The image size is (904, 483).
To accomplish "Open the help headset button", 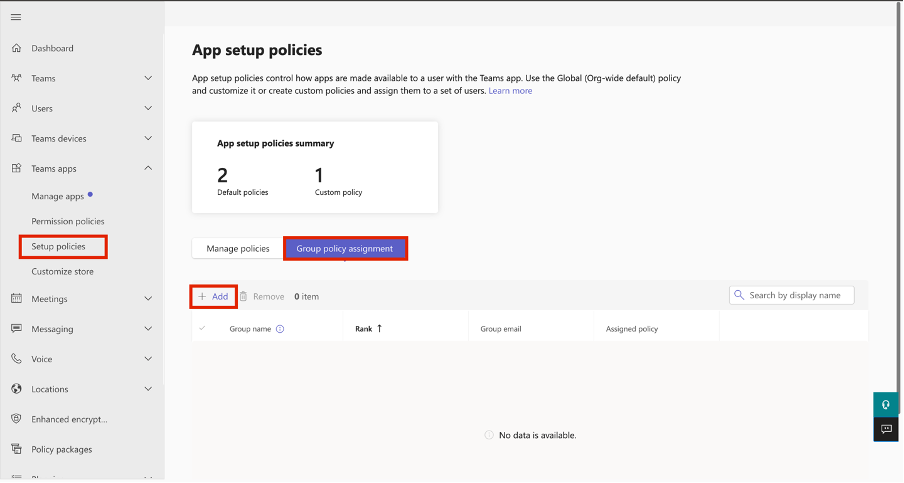I will [x=886, y=404].
